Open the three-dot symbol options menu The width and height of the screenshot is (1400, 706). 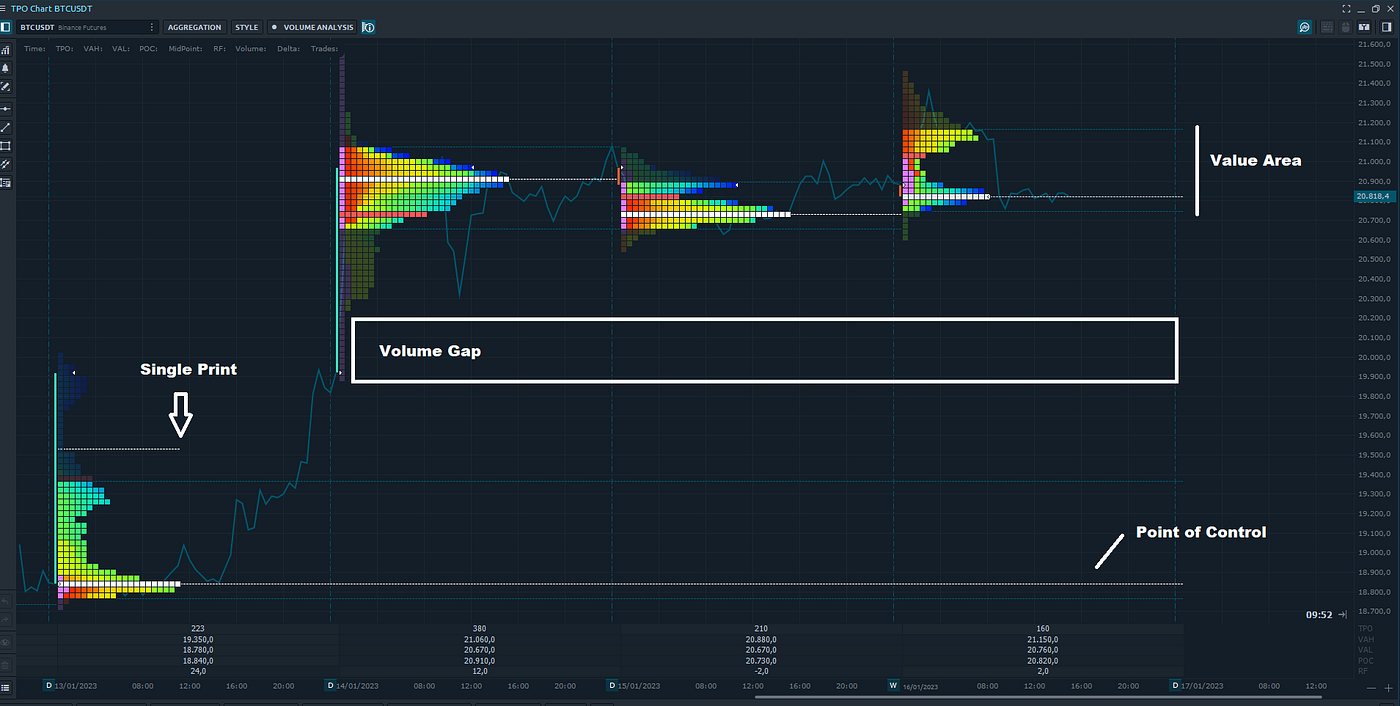tap(152, 27)
